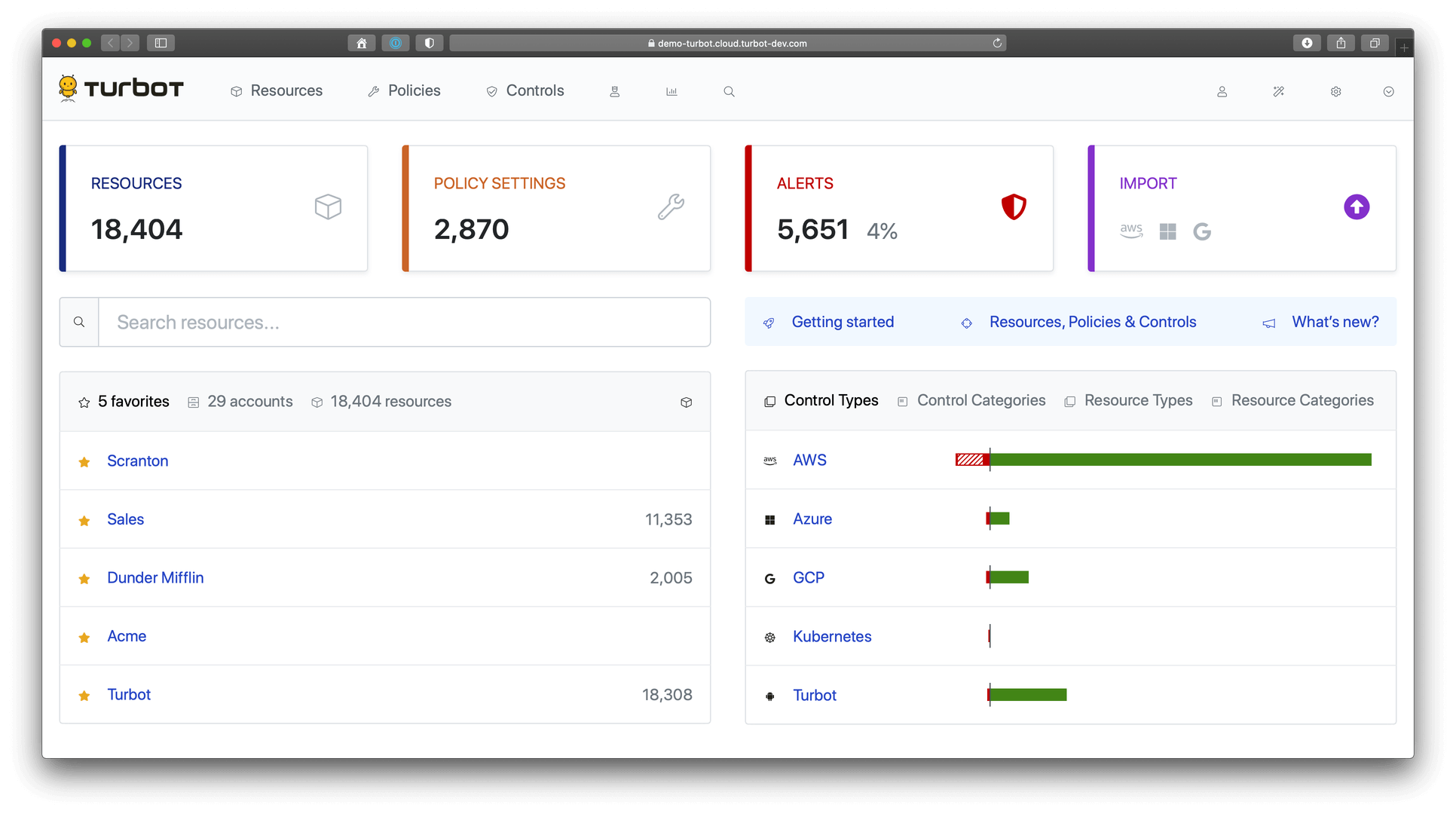Toggle the star next to Turbot favorite
This screenshot has width=1456, height=814.
coord(84,696)
